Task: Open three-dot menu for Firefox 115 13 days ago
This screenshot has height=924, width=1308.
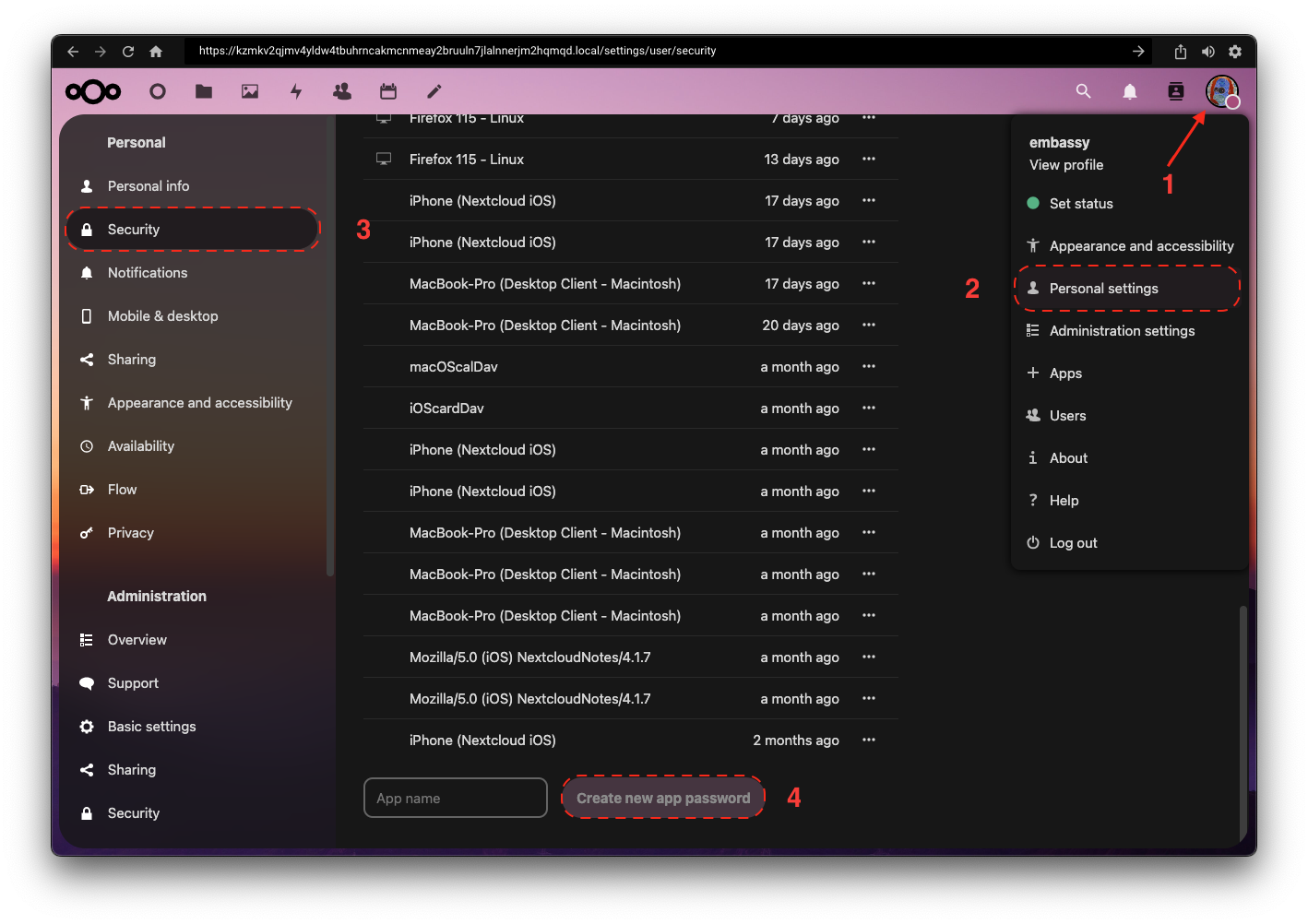Action: click(x=869, y=160)
